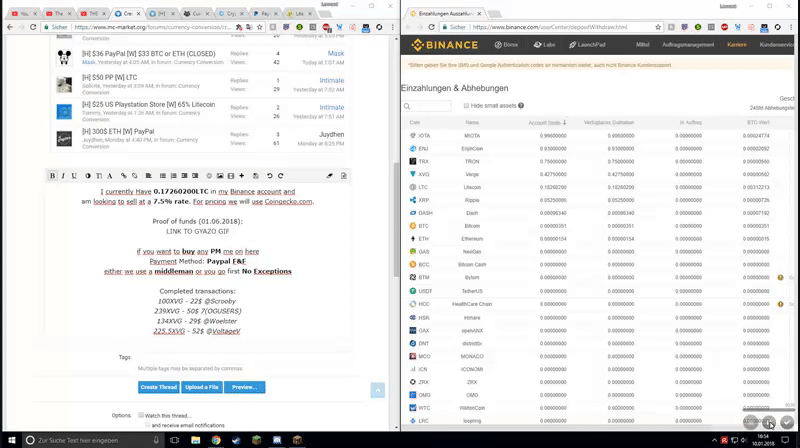Insert media via editor toolbar
This screenshot has width=800, height=448.
click(x=231, y=176)
